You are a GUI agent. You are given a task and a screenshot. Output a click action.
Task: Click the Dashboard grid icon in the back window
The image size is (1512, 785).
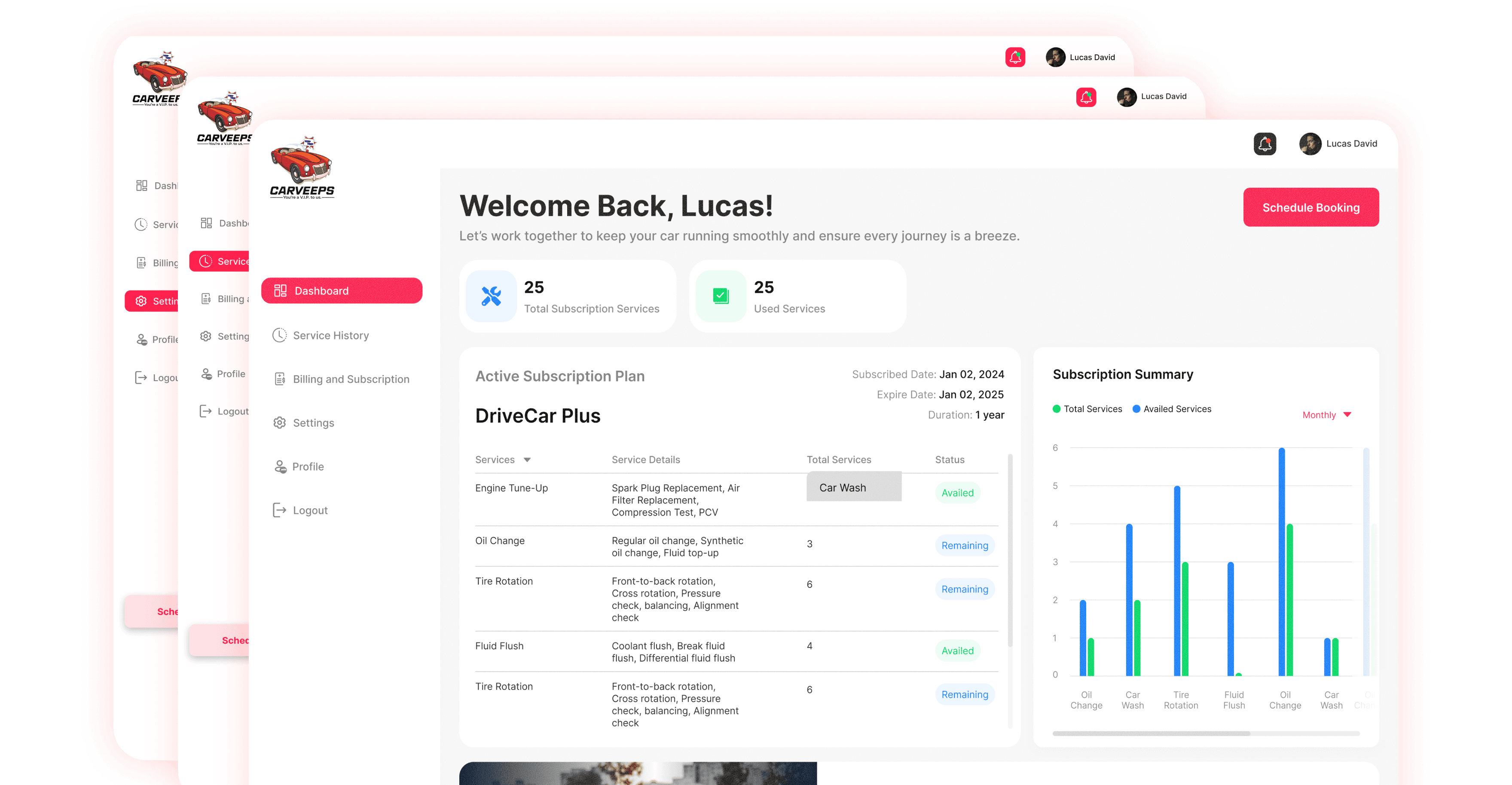point(141,186)
